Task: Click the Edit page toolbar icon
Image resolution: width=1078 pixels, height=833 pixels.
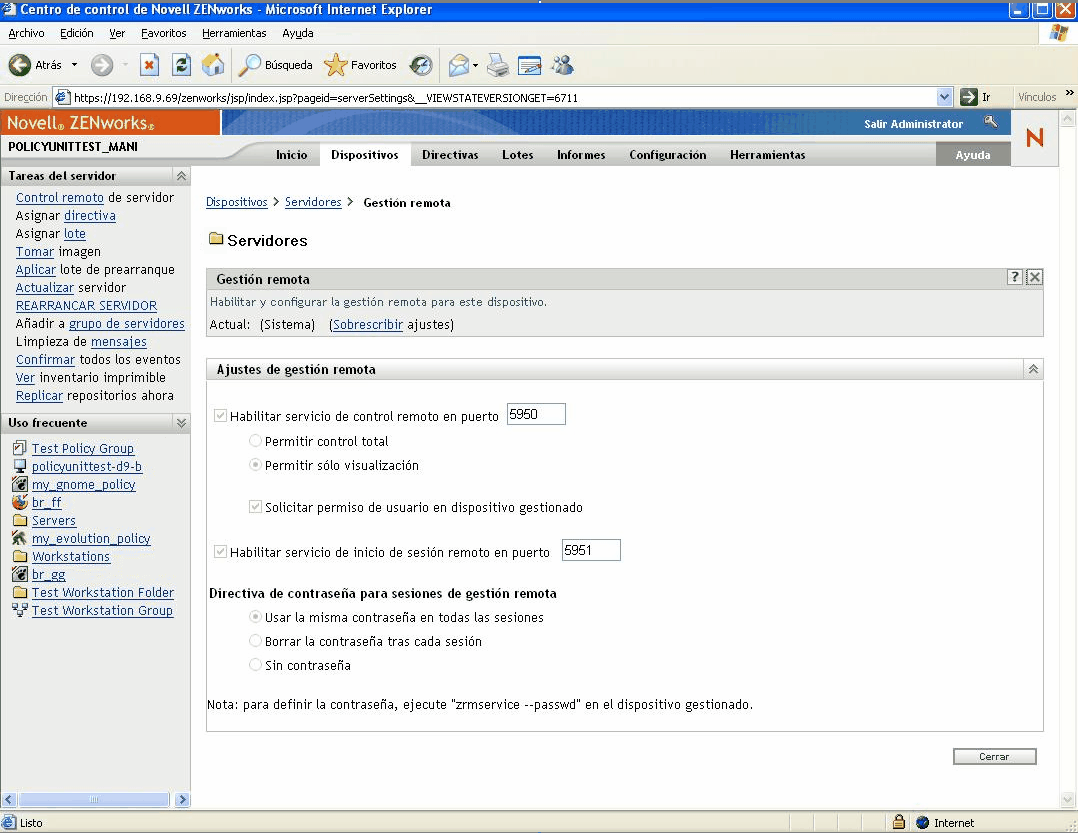Action: click(x=529, y=65)
